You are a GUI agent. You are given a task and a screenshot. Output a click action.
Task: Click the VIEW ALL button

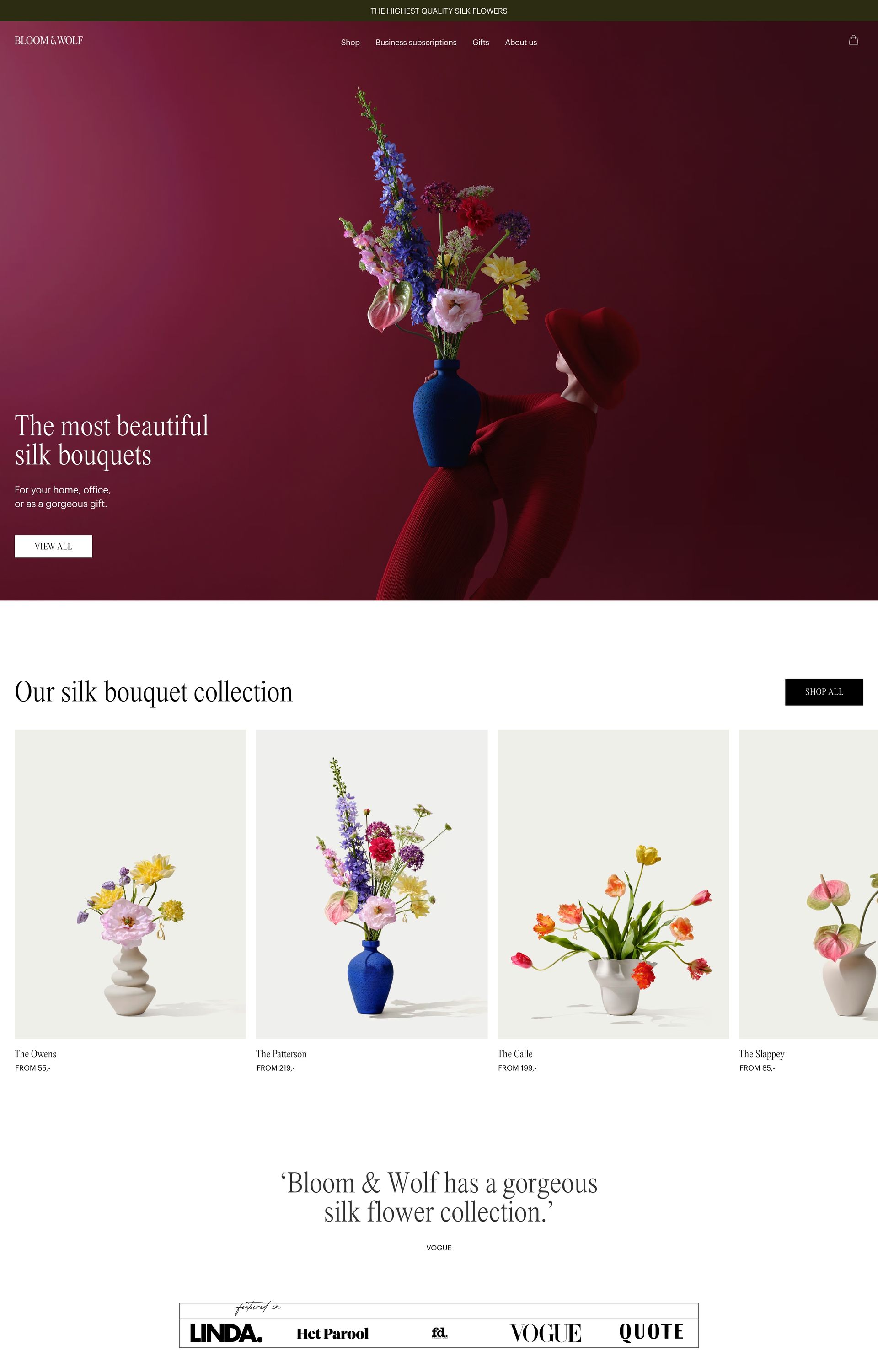click(53, 546)
